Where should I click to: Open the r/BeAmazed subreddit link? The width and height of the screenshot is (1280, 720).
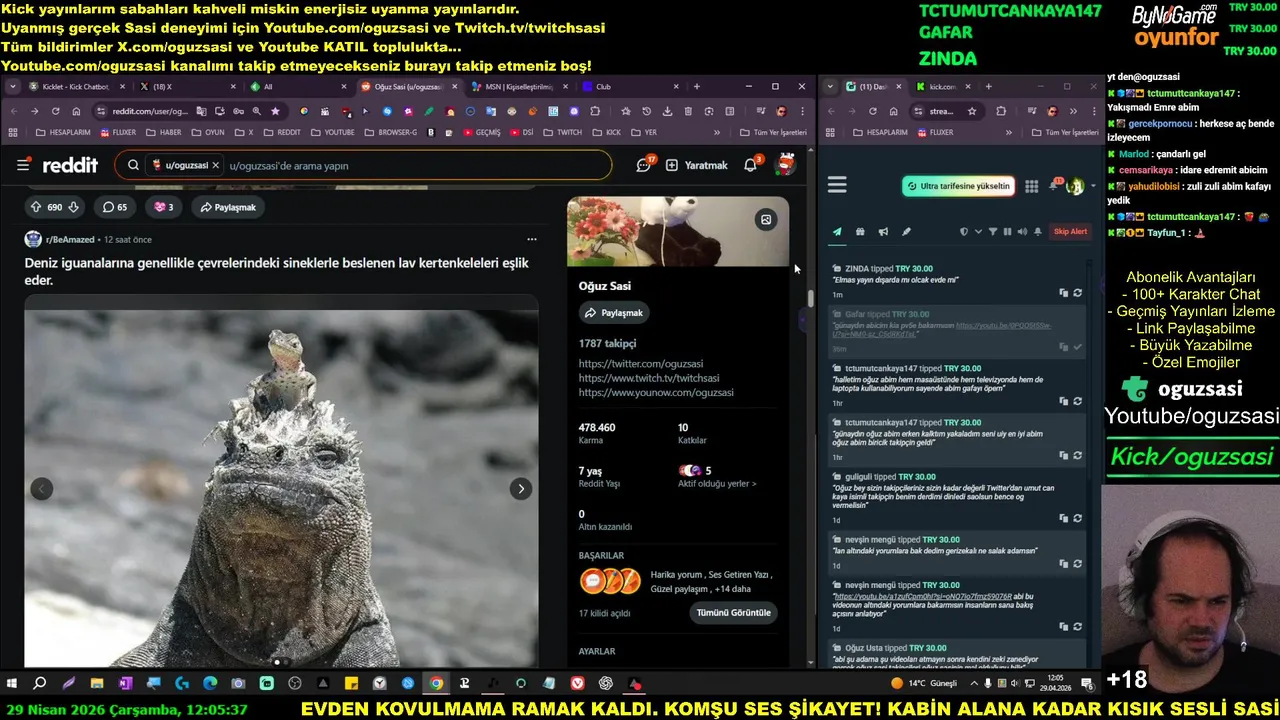click(x=71, y=239)
